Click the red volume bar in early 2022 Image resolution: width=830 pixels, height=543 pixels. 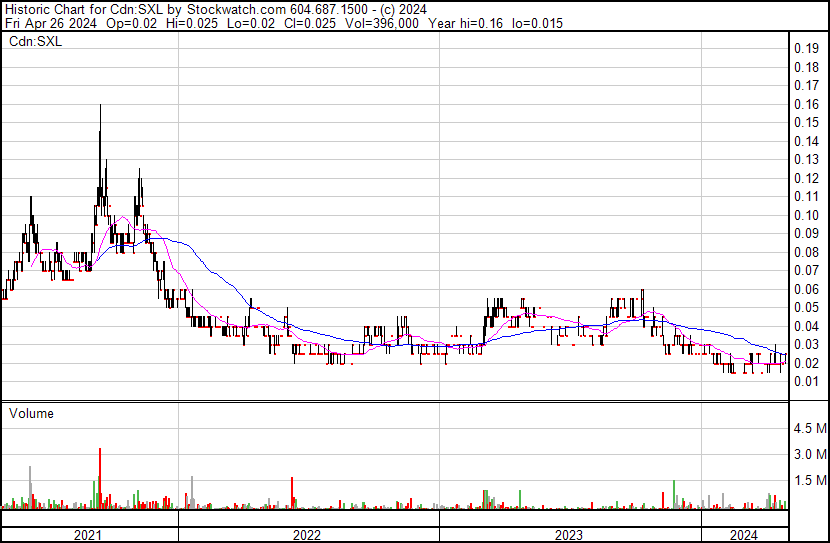[x=292, y=493]
